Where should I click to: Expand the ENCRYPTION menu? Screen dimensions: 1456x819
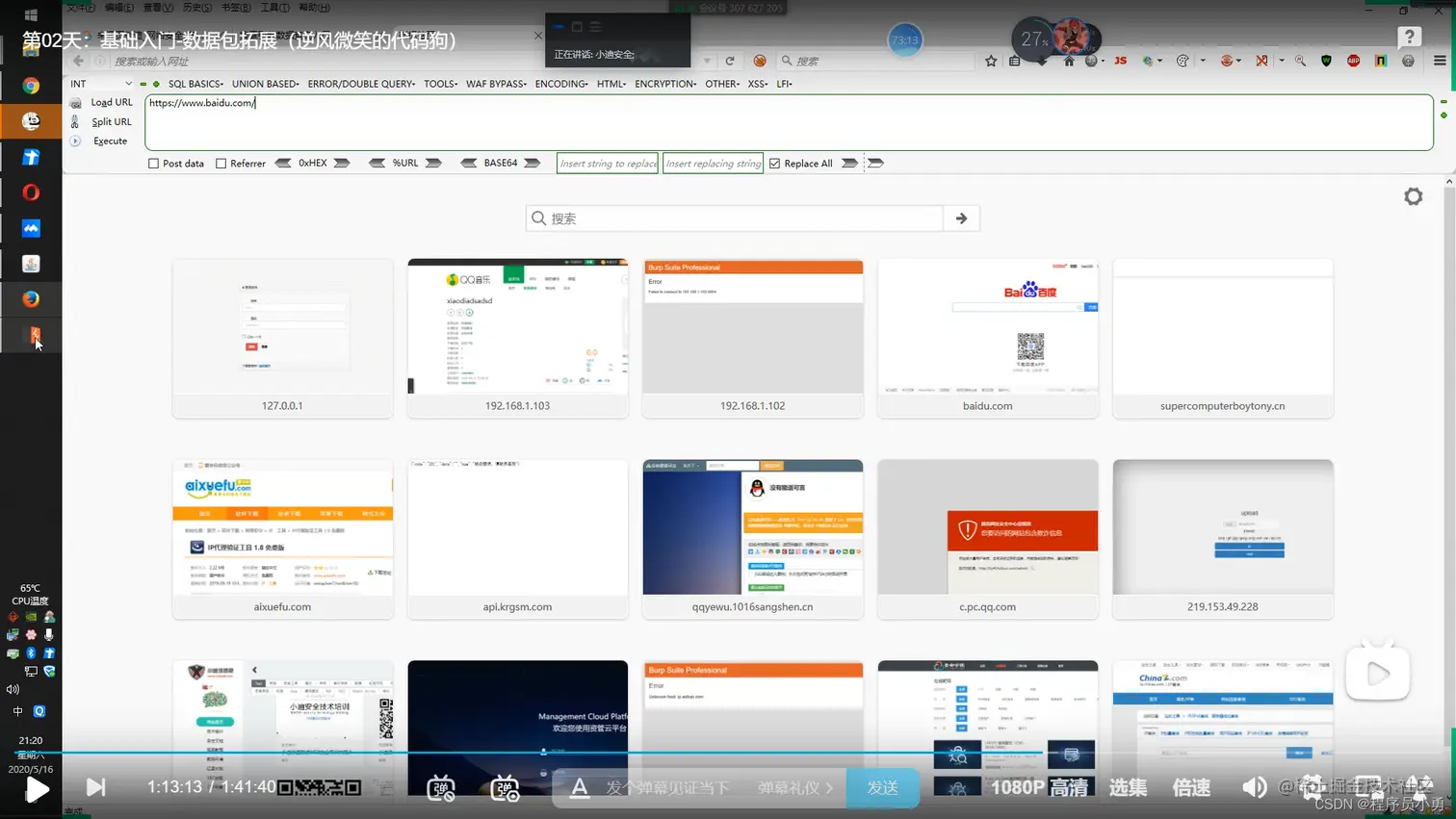tap(665, 84)
